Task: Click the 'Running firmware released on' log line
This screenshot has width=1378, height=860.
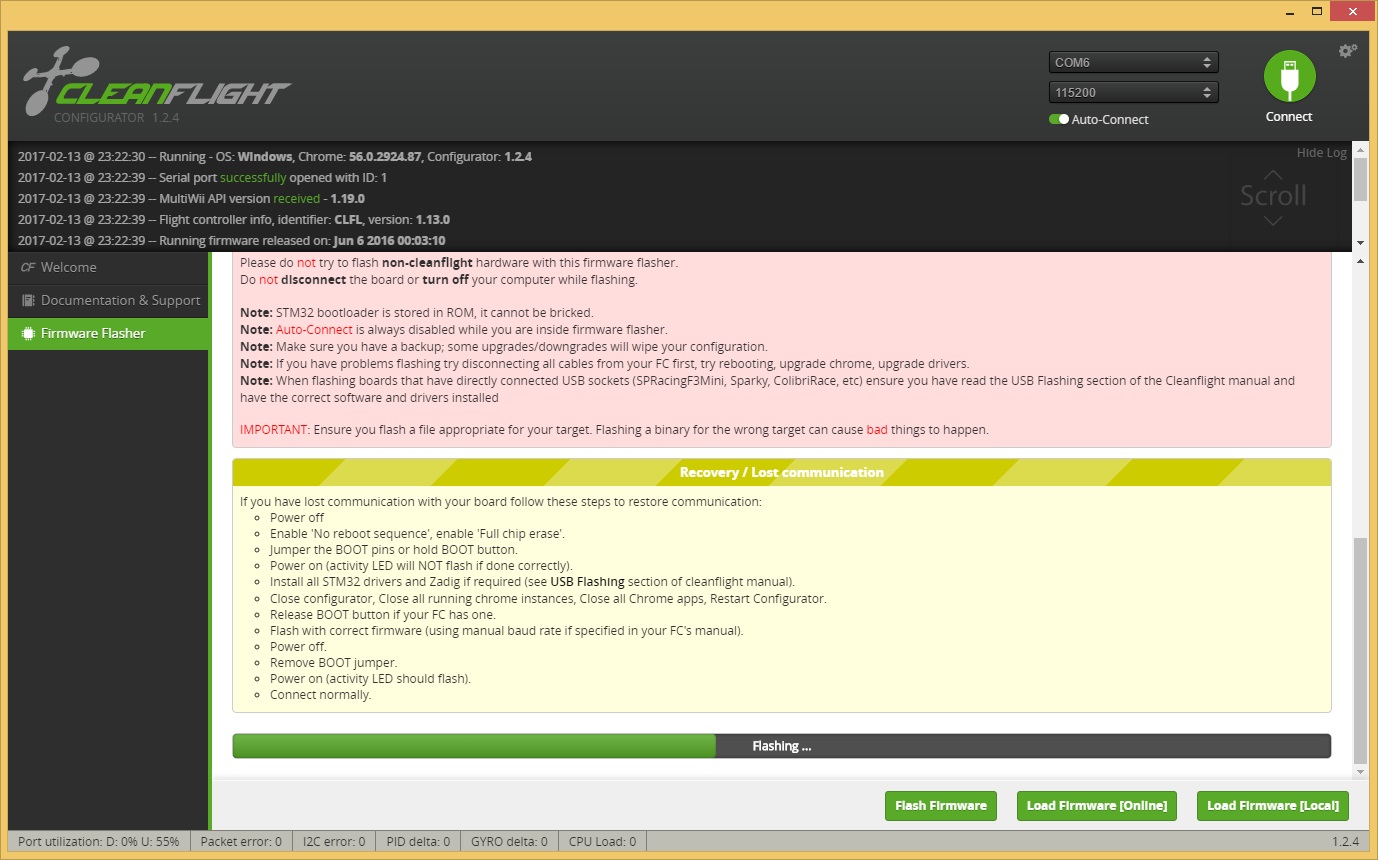Action: pos(232,240)
